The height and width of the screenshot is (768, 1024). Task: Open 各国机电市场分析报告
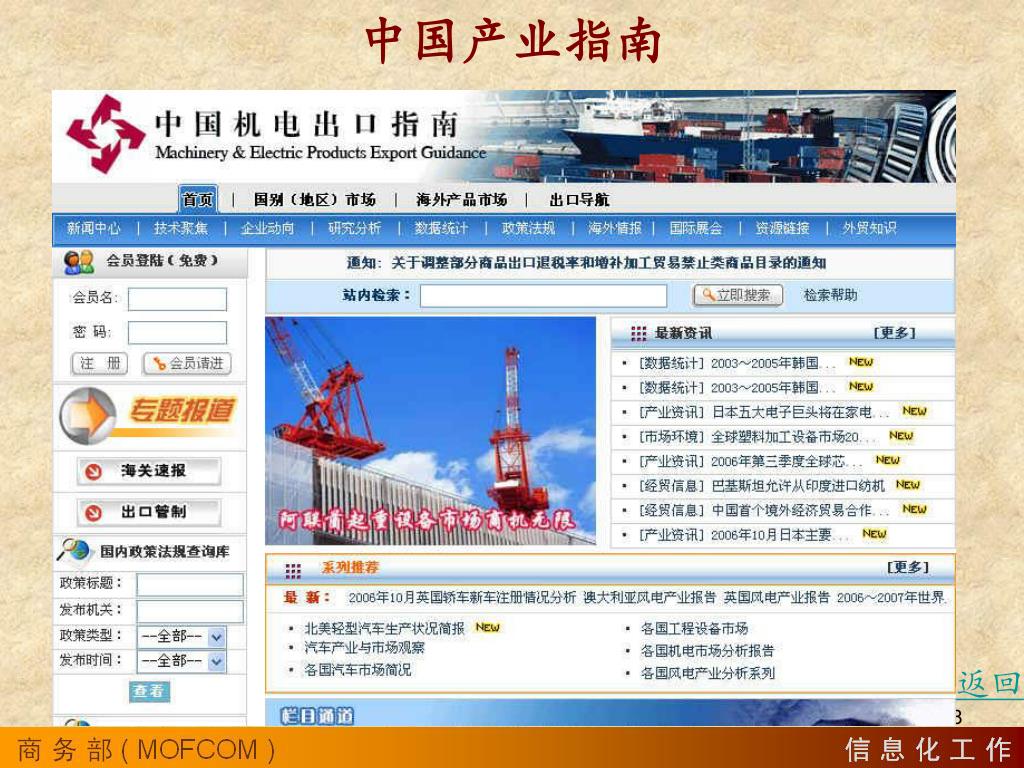pyautogui.click(x=707, y=650)
